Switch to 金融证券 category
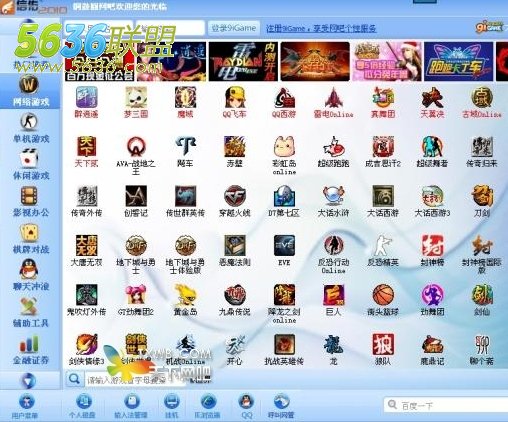508x422 pixels. coord(30,350)
